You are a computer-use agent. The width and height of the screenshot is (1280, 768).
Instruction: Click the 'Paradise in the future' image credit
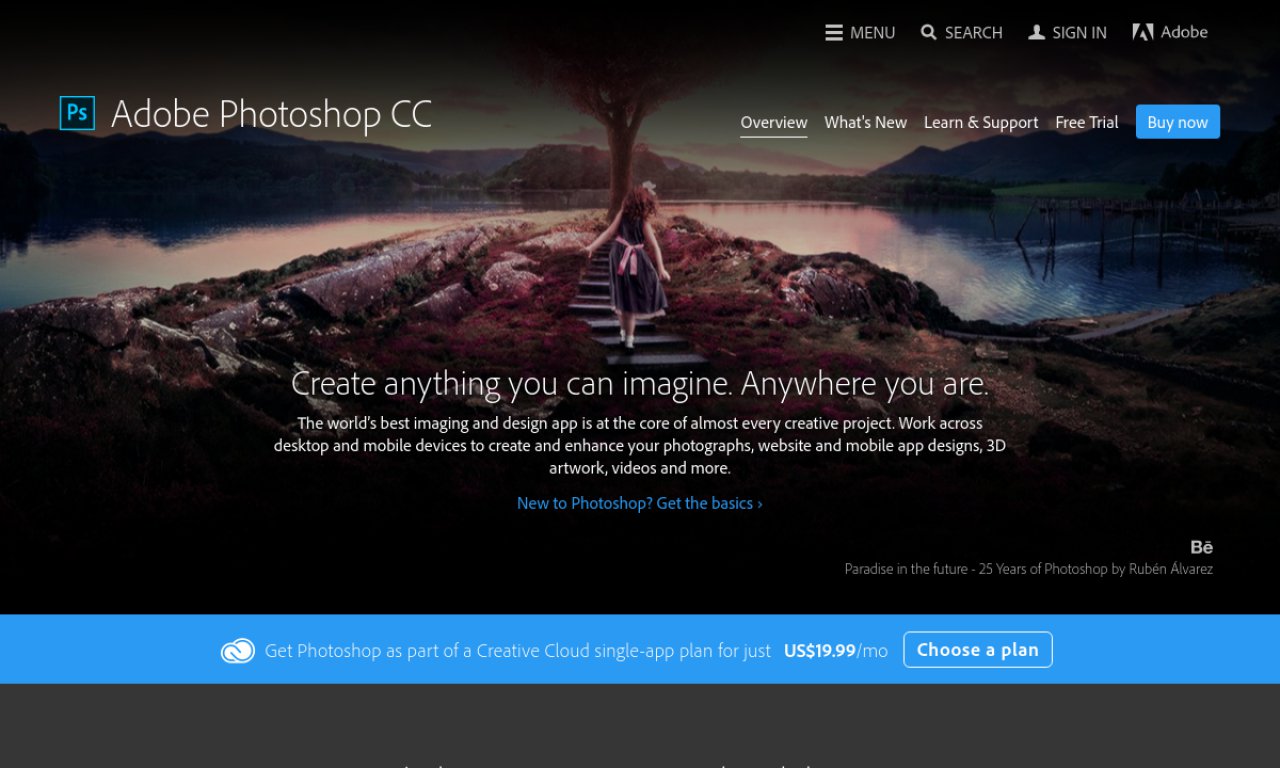point(1028,569)
